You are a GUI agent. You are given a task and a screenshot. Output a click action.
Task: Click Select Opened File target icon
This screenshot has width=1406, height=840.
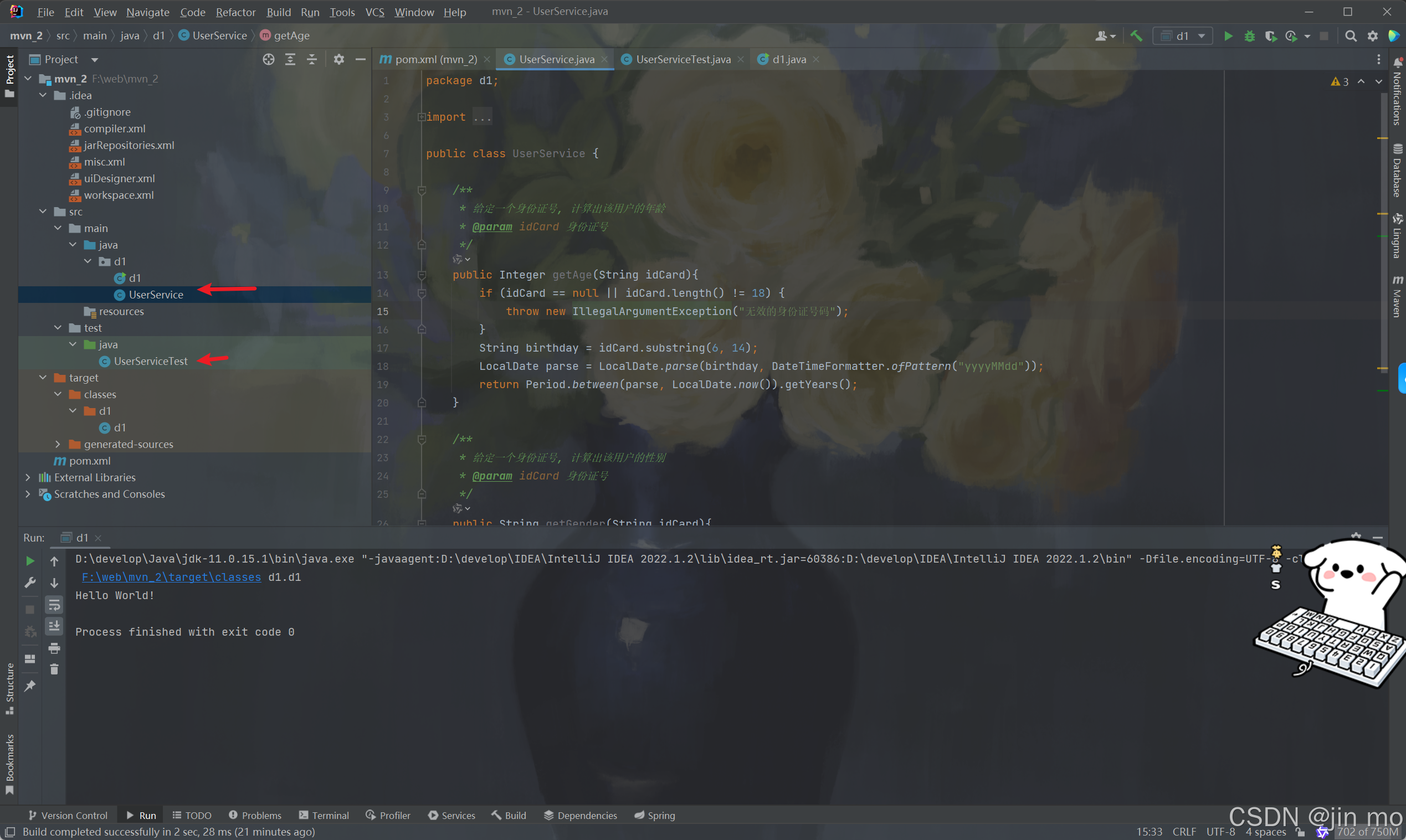268,59
